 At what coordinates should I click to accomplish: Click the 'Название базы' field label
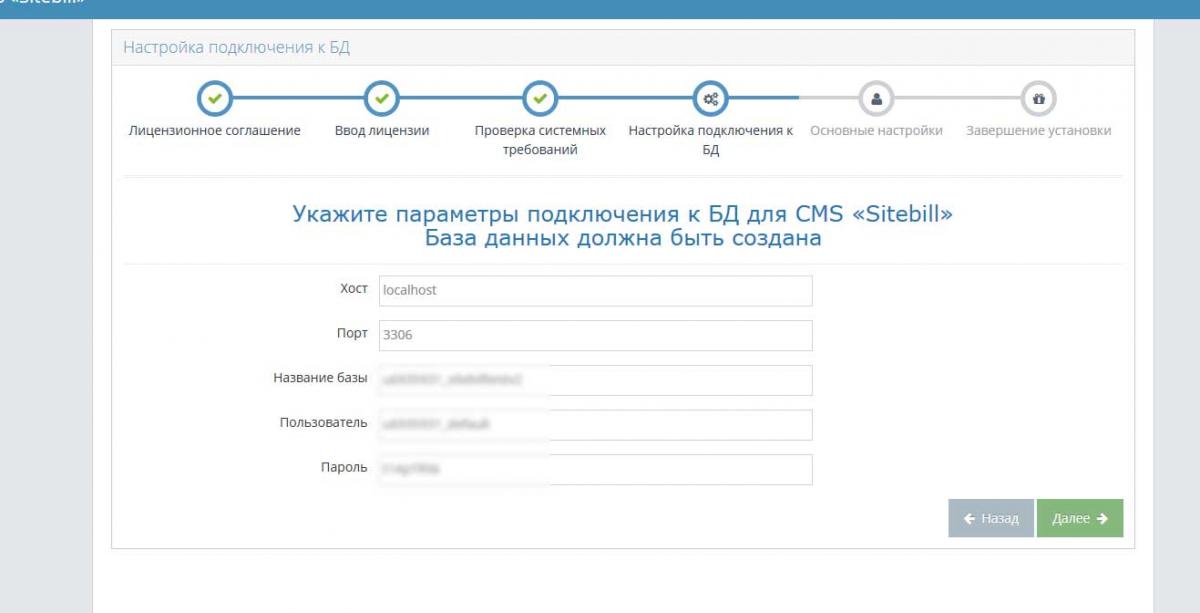(x=321, y=379)
